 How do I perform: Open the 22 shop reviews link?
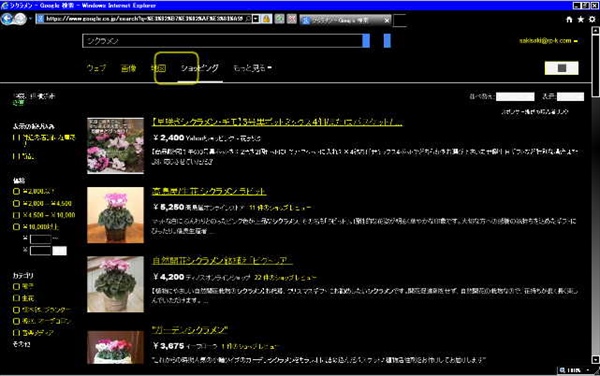(285, 277)
